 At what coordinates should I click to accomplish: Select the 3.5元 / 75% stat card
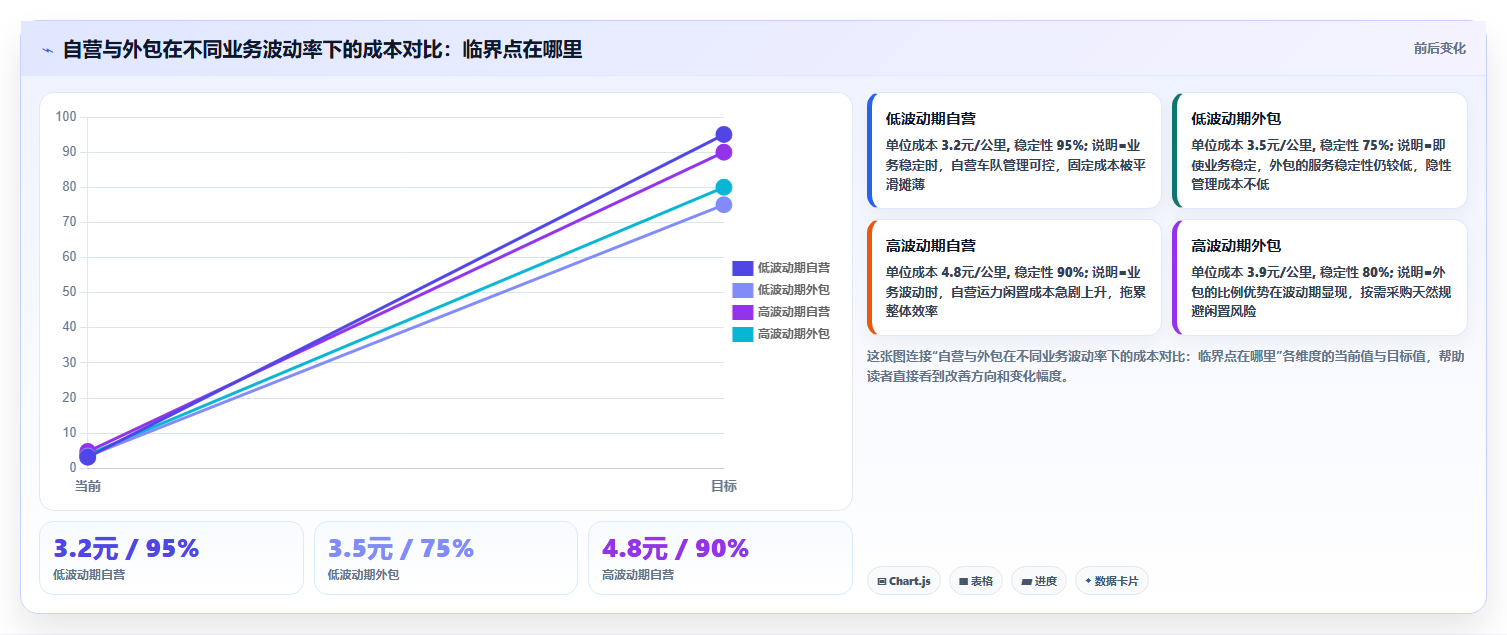point(446,558)
